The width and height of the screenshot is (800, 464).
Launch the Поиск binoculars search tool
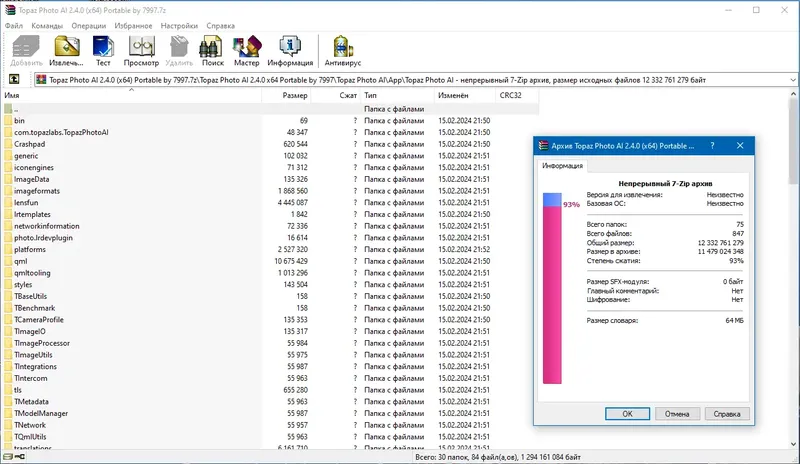point(212,51)
